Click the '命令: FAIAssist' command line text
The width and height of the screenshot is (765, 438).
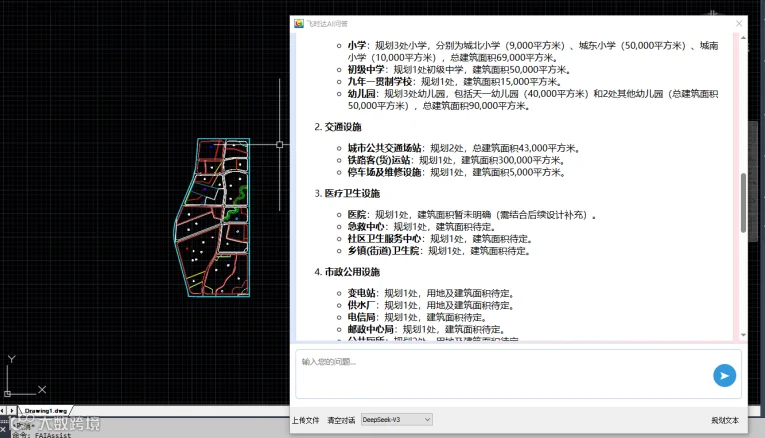coord(42,435)
